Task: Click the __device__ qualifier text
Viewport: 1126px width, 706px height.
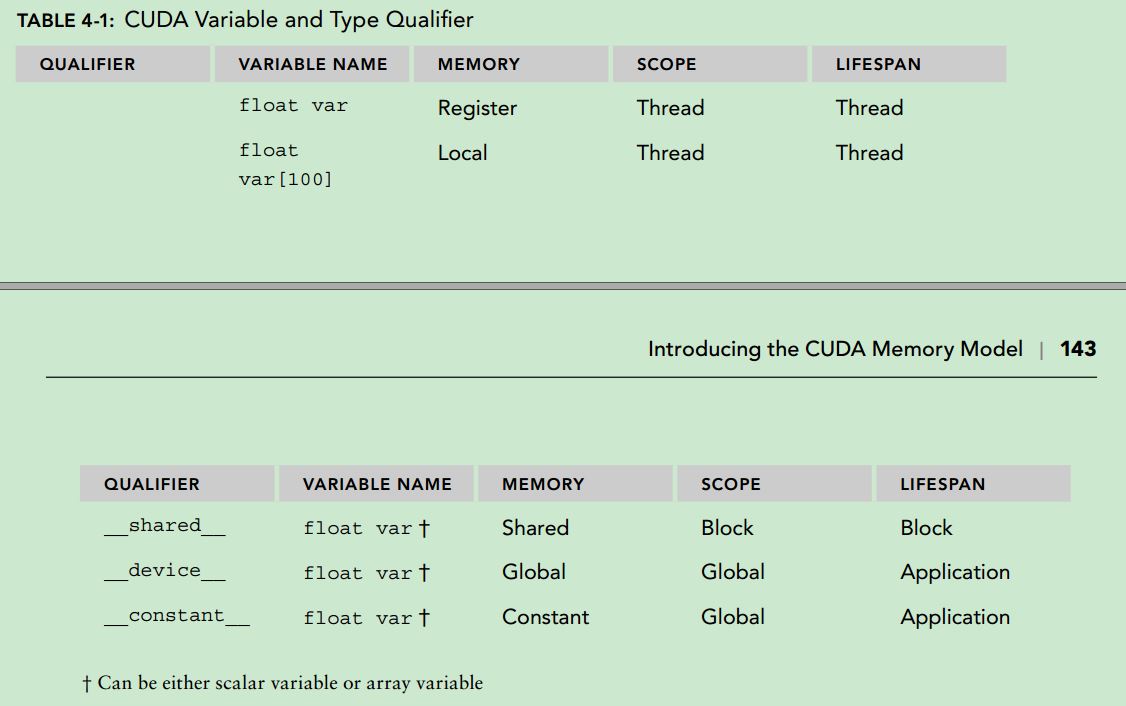Action: 164,571
